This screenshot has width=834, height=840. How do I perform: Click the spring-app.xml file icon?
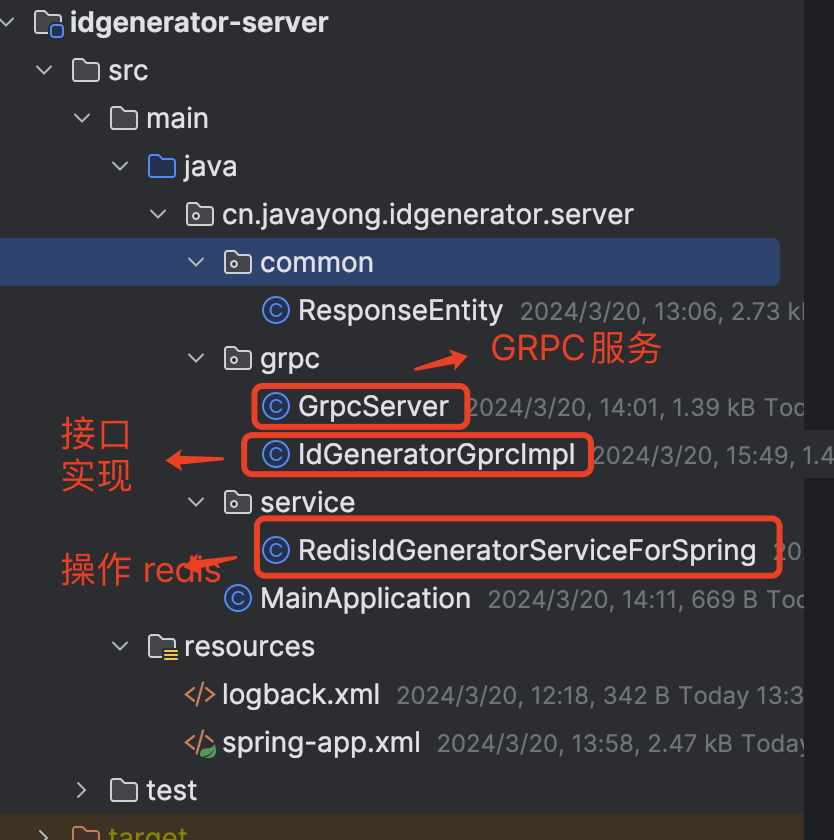200,743
